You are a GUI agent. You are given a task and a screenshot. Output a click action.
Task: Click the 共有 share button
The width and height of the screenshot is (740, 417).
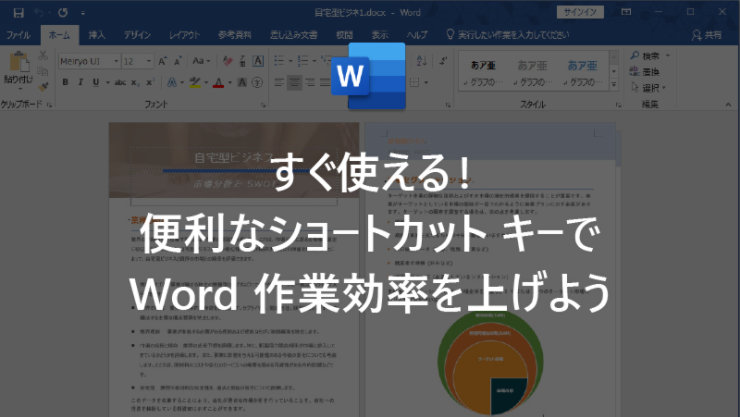(706, 35)
